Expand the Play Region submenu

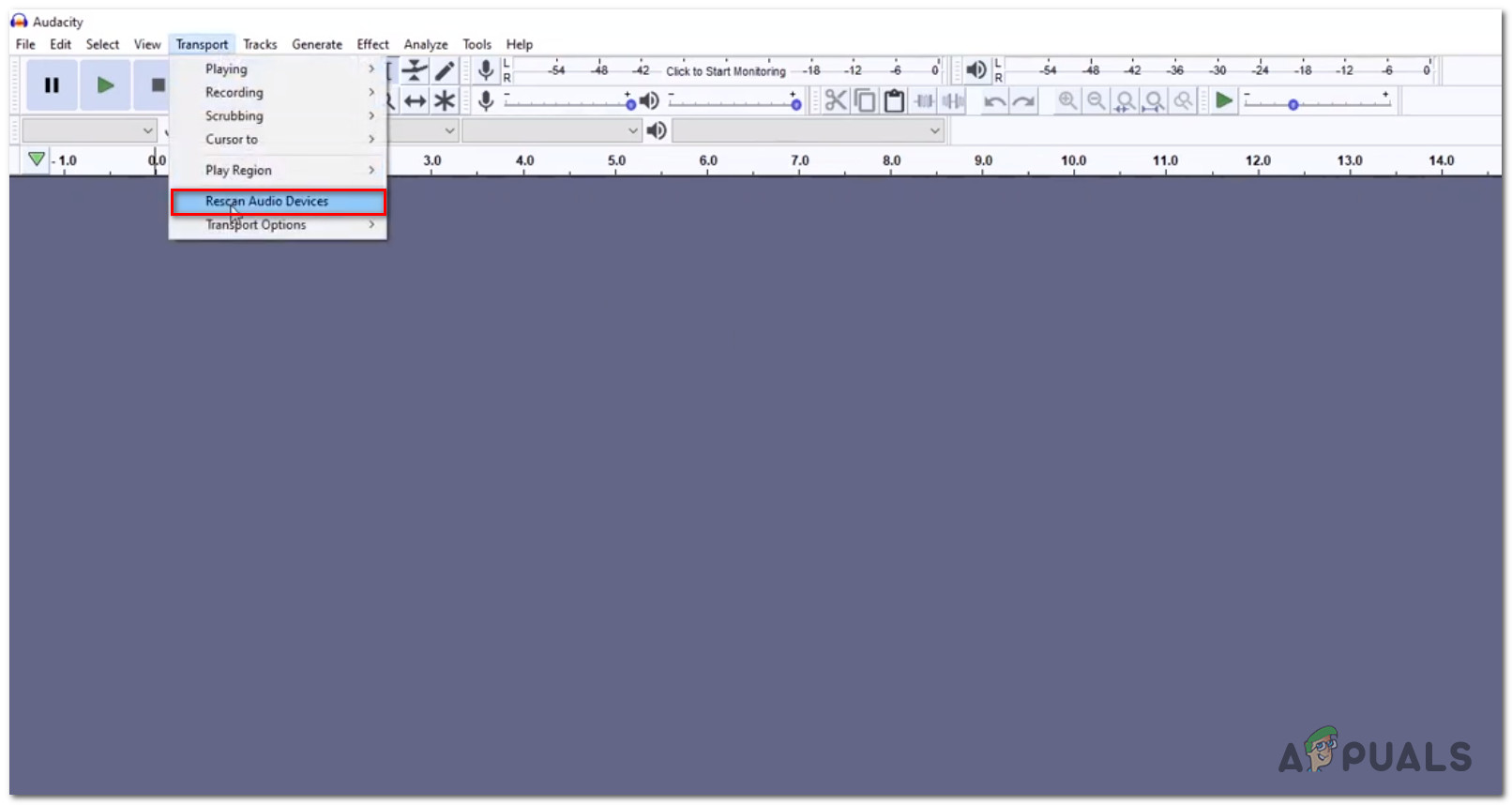(278, 170)
